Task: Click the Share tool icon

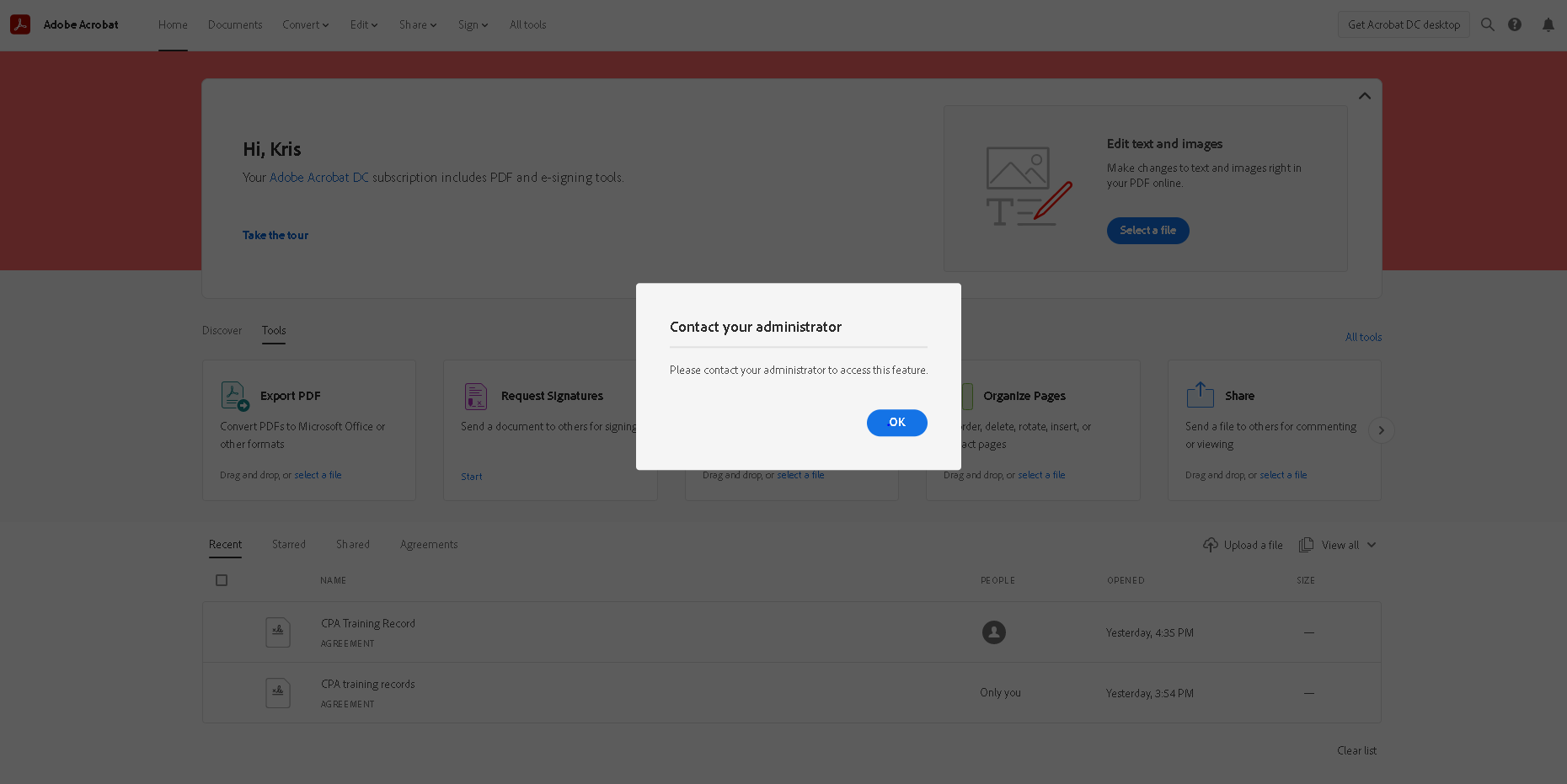Action: pyautogui.click(x=1200, y=393)
